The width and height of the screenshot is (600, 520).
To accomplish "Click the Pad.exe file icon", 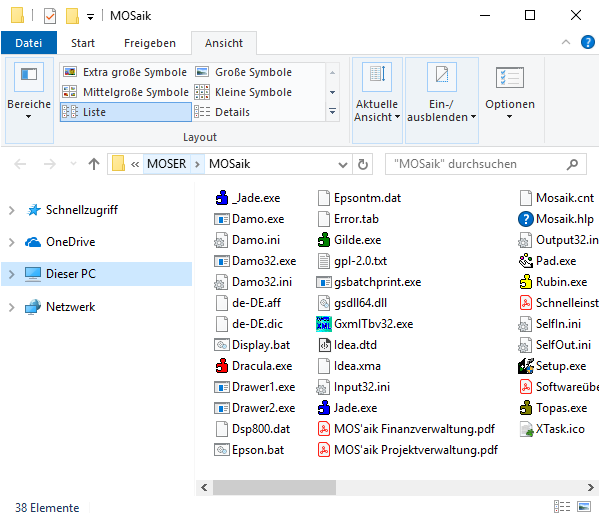I will 525,261.
